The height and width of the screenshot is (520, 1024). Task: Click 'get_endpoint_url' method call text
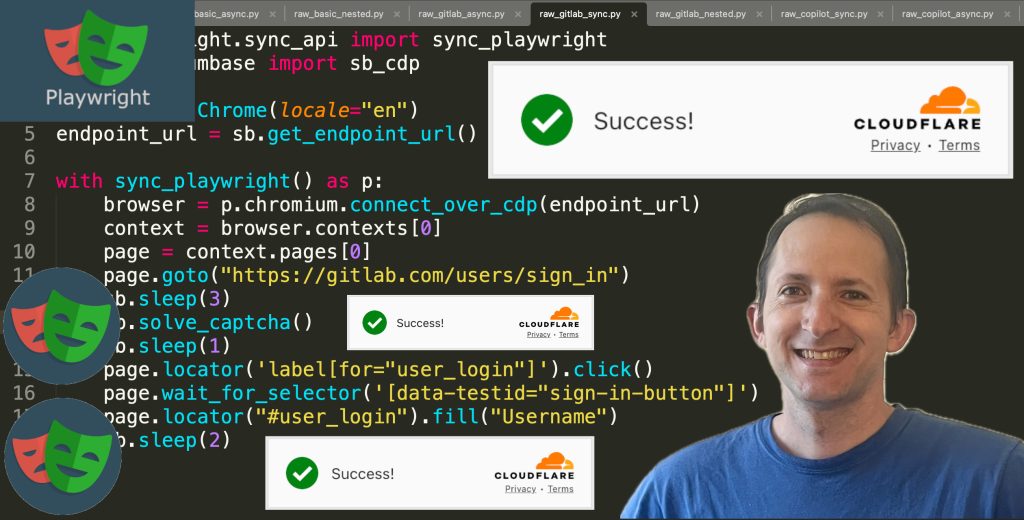360,134
